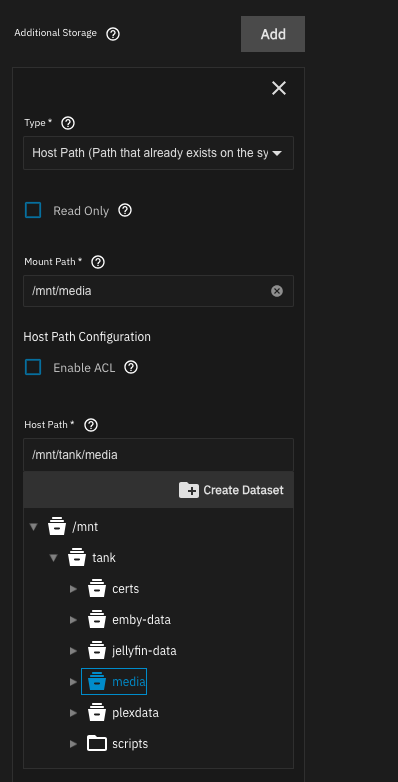
Task: Select the emby-data label
Action: [142, 619]
